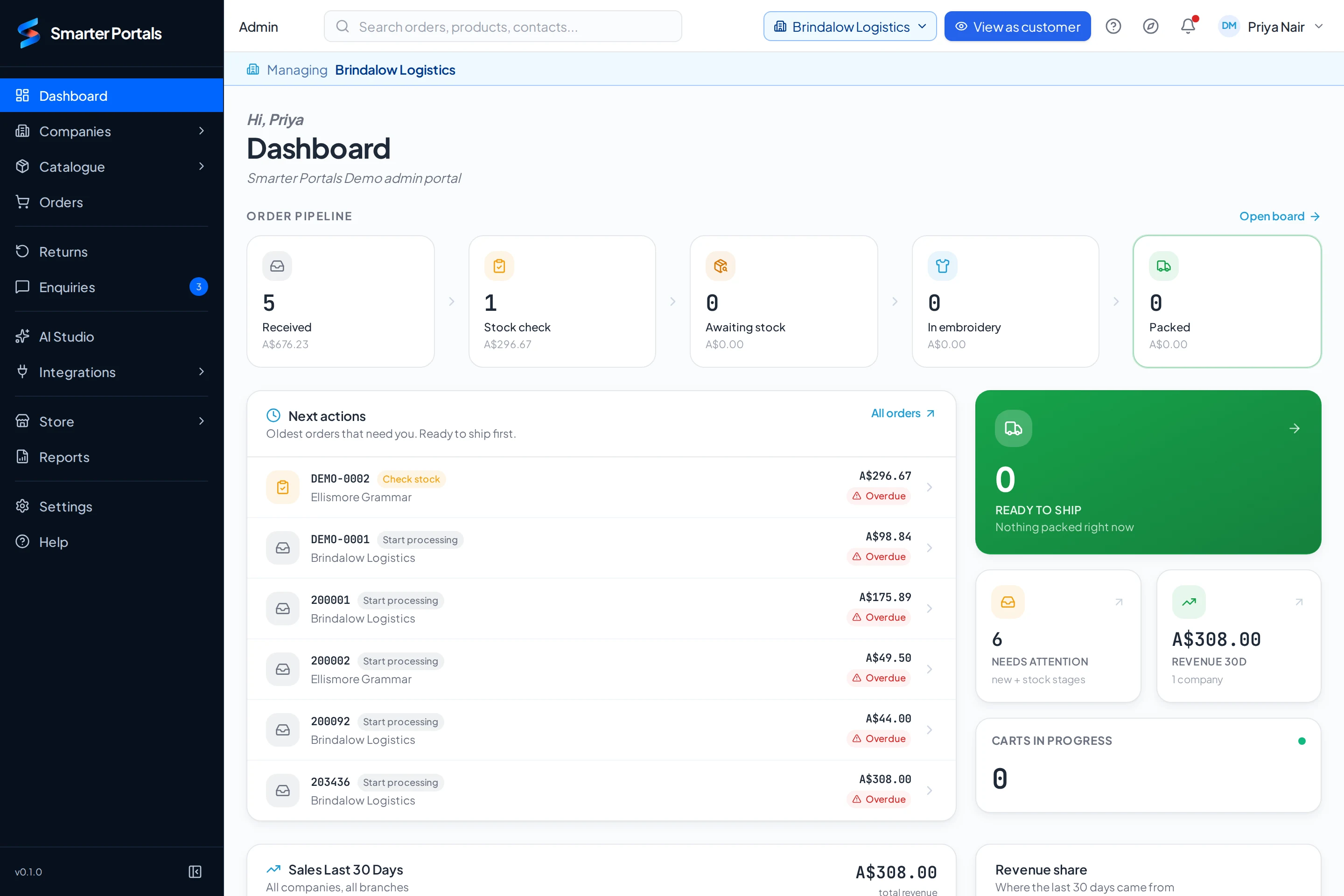Open Returns in the sidebar
The height and width of the screenshot is (896, 1344).
(112, 252)
